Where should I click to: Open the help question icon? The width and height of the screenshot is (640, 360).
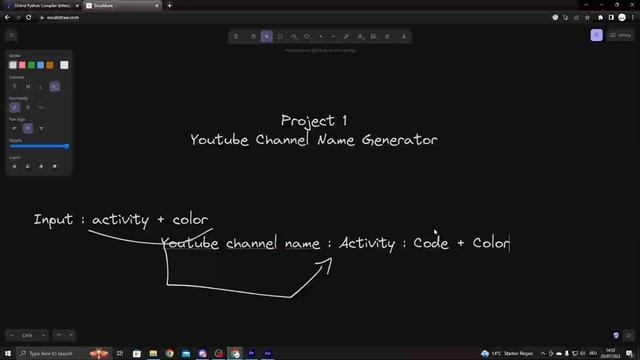[x=629, y=336]
